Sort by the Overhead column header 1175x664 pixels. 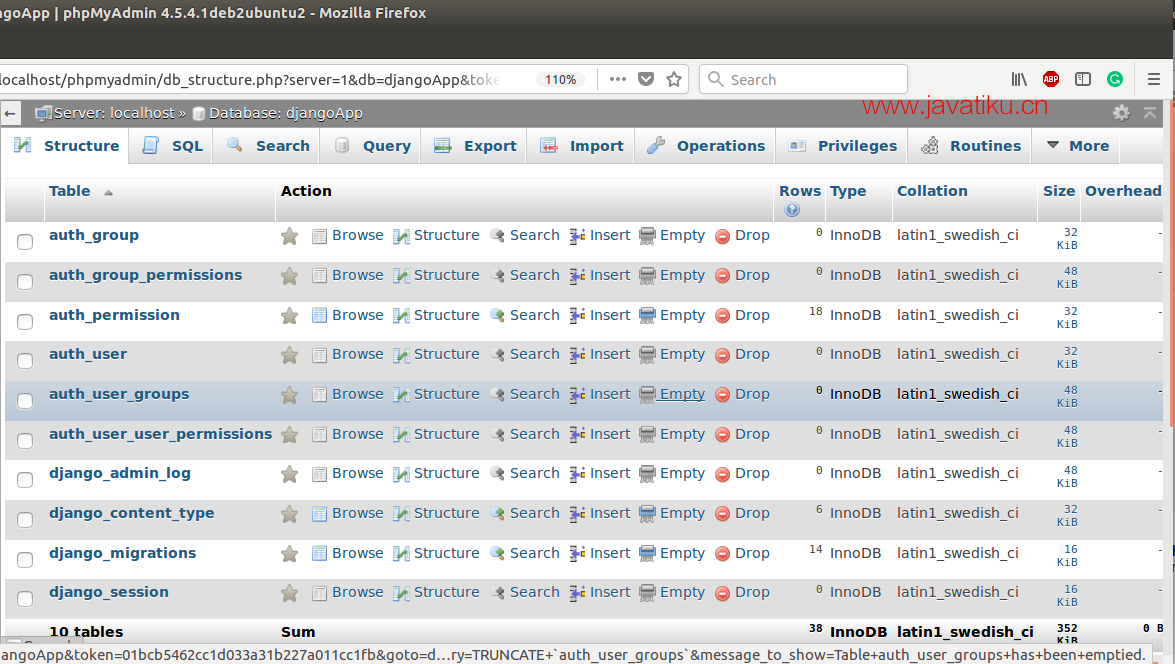coord(1123,191)
